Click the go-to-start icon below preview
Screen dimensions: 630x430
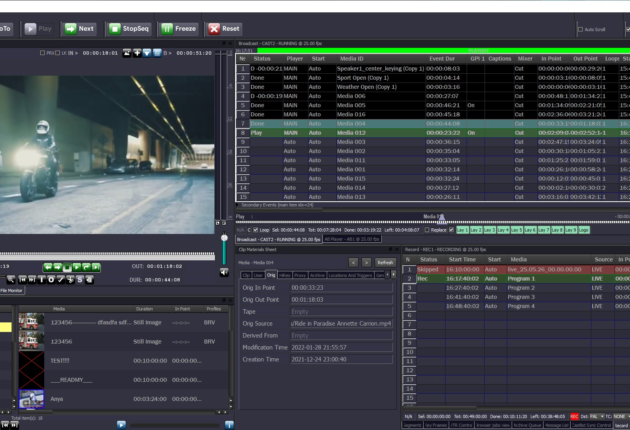click(22, 280)
